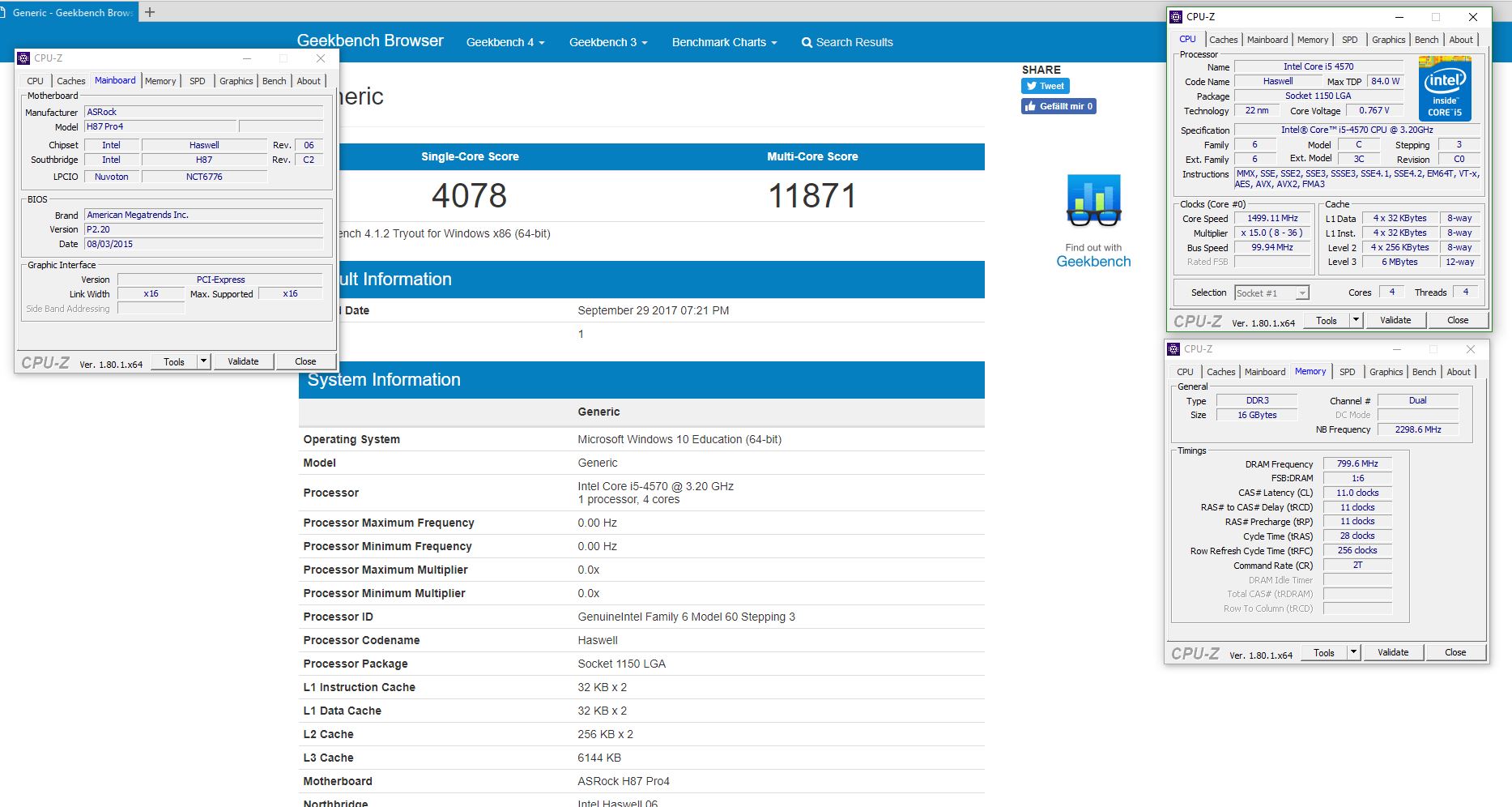The image size is (1512, 807).
Task: Click the Single-Core Score value 4078
Action: point(469,195)
